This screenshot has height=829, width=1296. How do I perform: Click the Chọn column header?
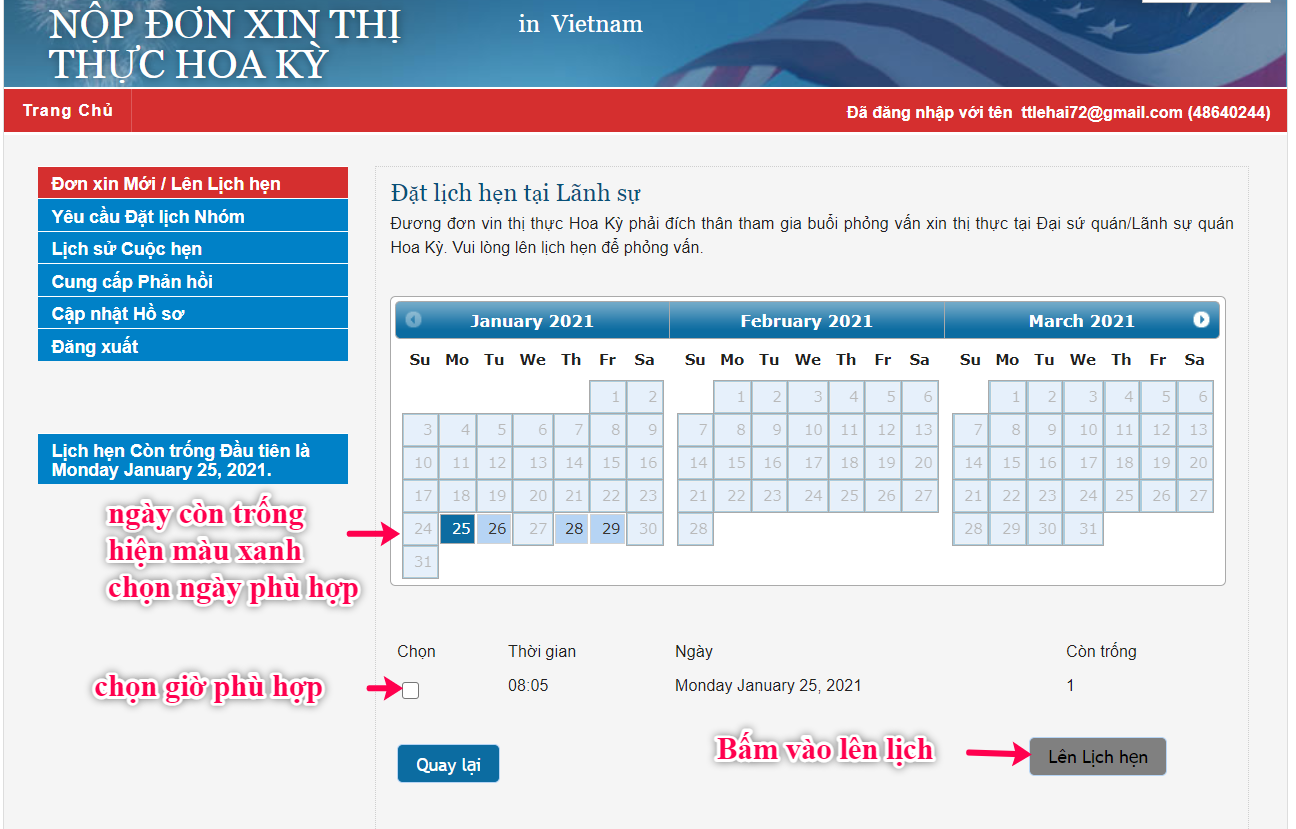point(416,651)
